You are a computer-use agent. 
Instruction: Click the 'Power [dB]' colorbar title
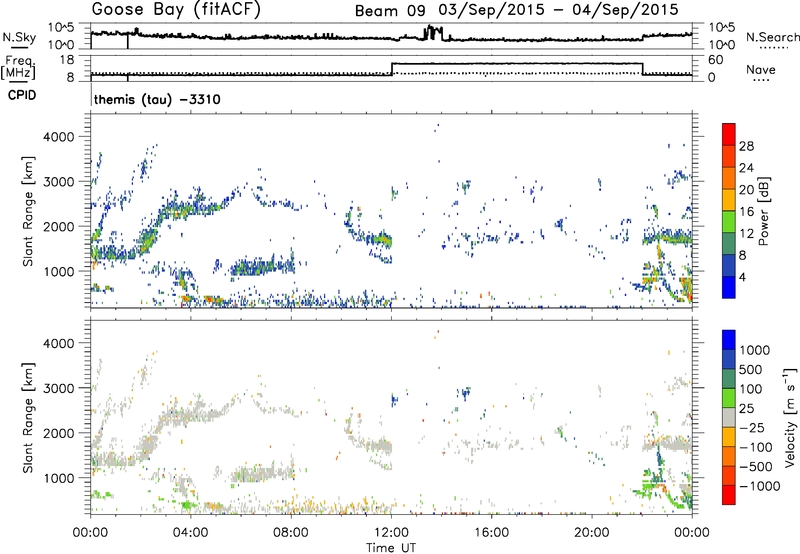pyautogui.click(x=763, y=211)
